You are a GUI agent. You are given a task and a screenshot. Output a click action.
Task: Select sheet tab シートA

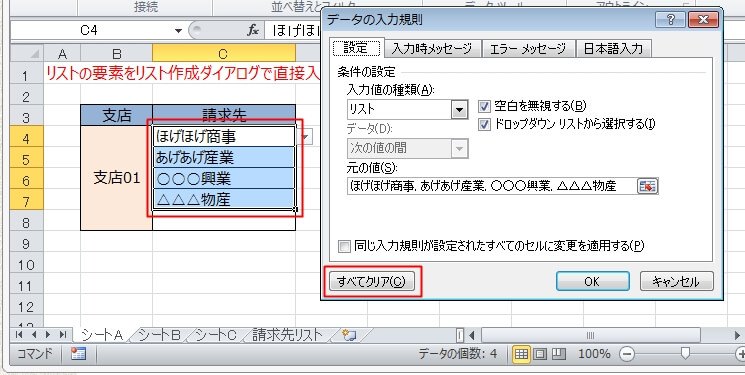point(102,335)
